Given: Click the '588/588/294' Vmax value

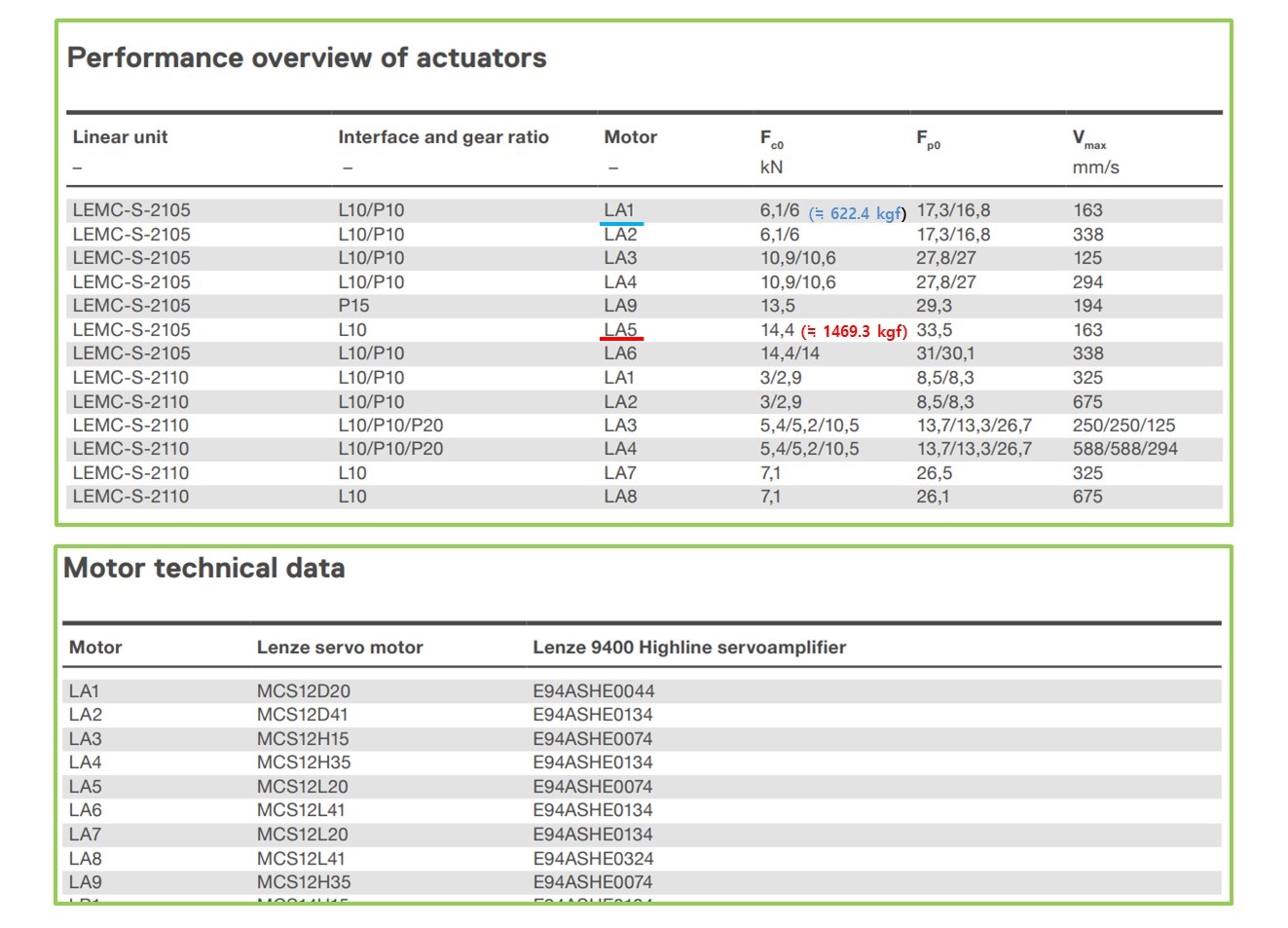Looking at the screenshot, I should click(1124, 449).
